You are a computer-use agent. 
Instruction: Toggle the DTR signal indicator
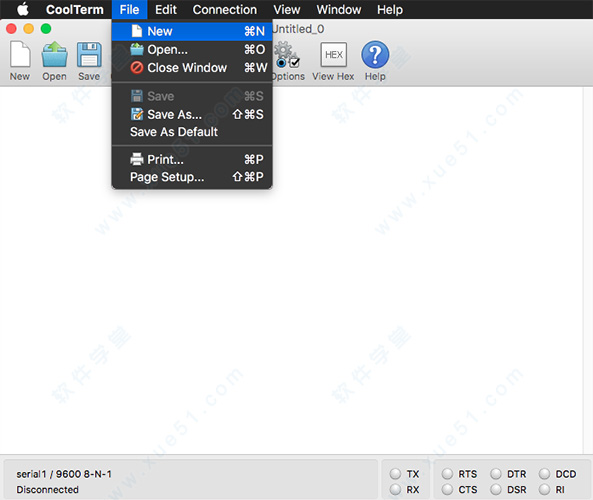click(496, 474)
